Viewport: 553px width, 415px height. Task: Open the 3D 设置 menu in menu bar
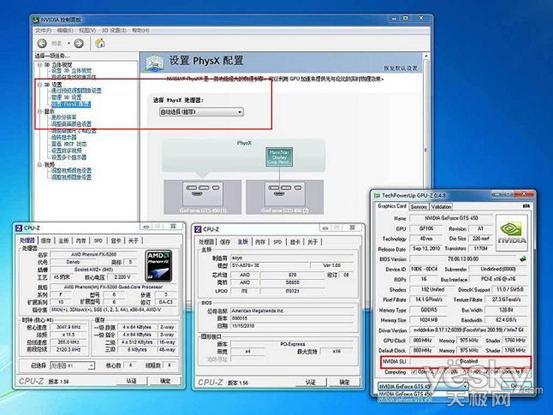pyautogui.click(x=114, y=31)
